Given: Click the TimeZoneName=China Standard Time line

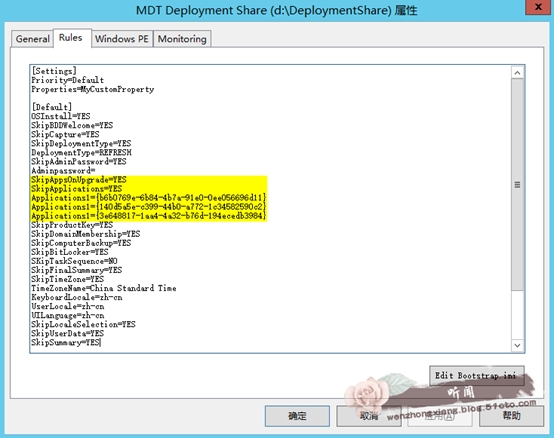Looking at the screenshot, I should (x=104, y=288).
